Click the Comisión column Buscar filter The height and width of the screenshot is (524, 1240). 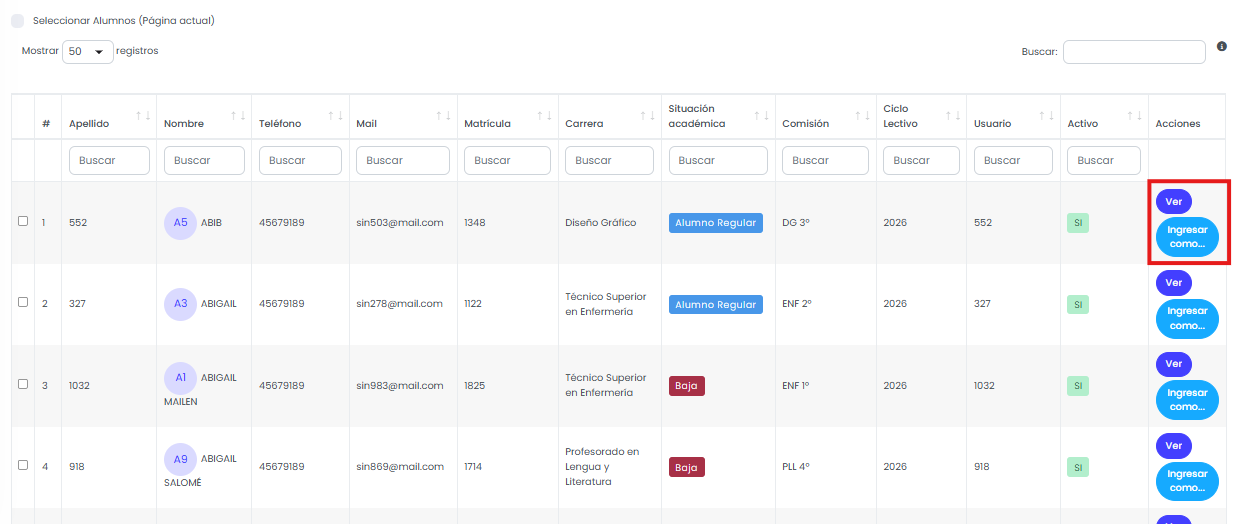point(826,160)
